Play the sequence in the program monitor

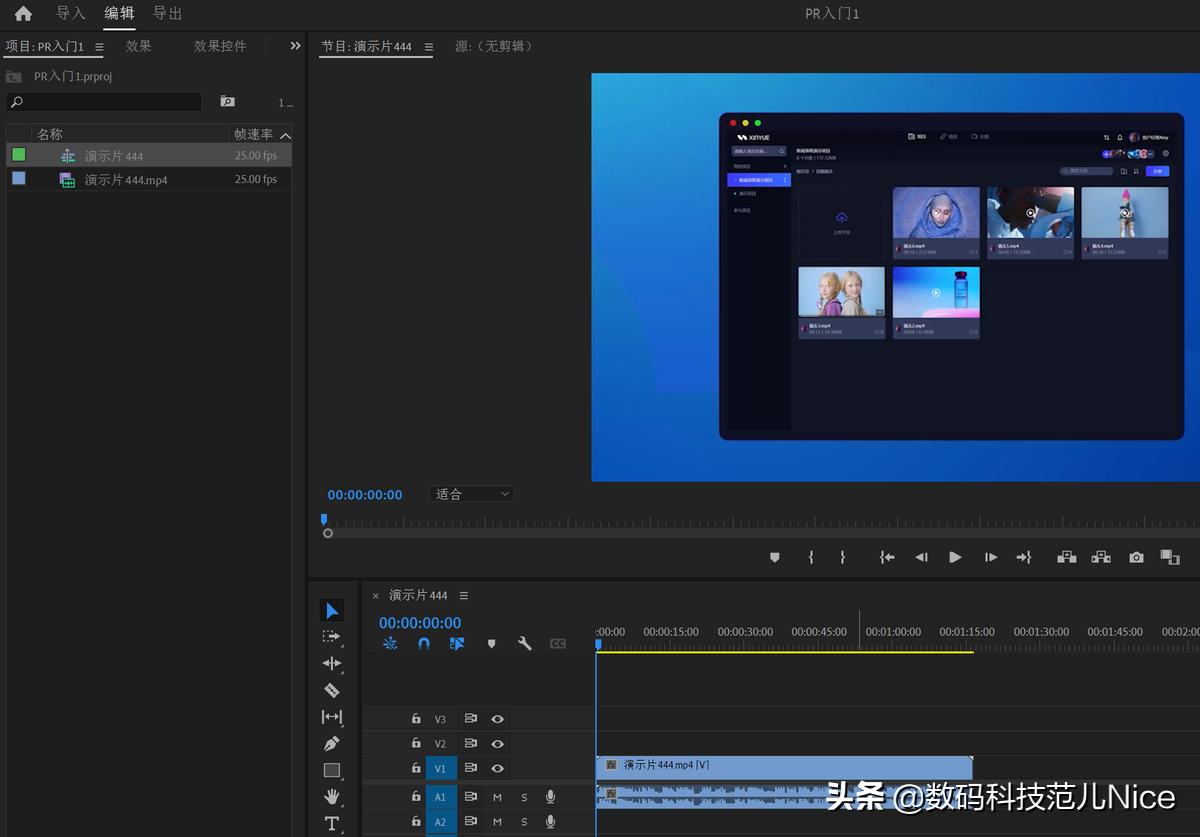pyautogui.click(x=955, y=557)
